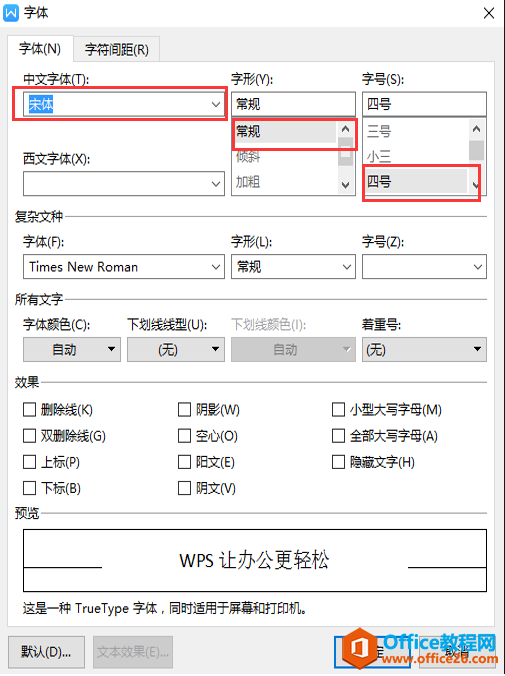Click the WPS logo icon in title bar
This screenshot has width=505, height=676.
pos(11,13)
